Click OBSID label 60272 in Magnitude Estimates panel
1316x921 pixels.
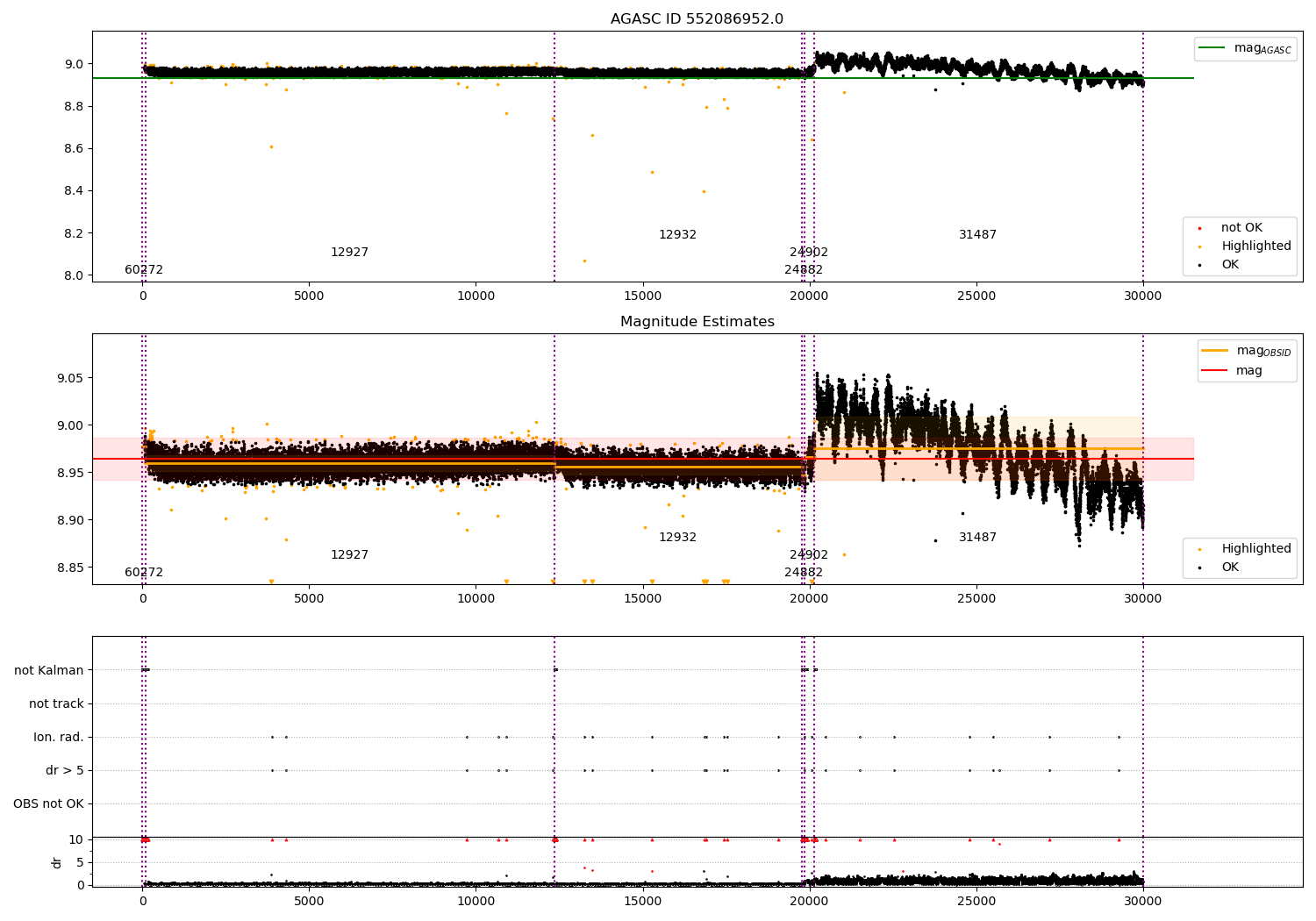pyautogui.click(x=144, y=573)
